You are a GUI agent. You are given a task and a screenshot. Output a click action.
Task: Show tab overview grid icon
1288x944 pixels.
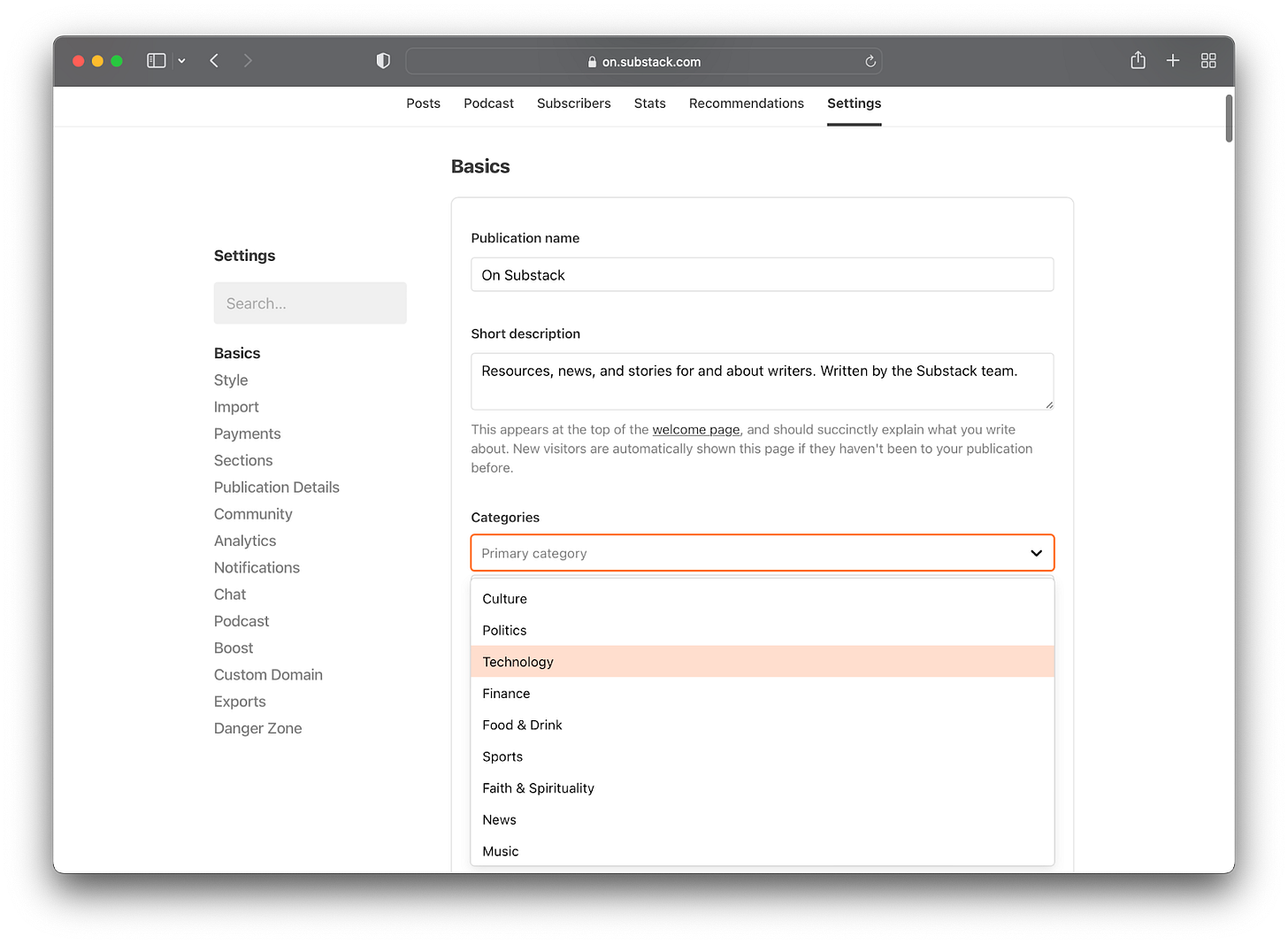click(x=1208, y=60)
